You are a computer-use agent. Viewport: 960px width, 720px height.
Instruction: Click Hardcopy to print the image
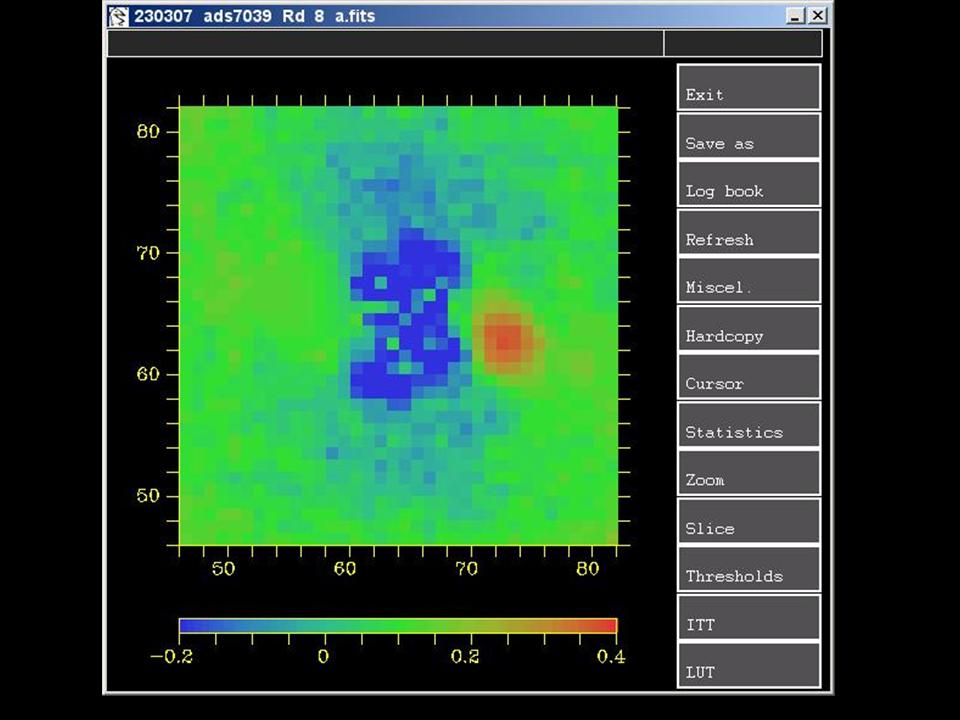748,329
